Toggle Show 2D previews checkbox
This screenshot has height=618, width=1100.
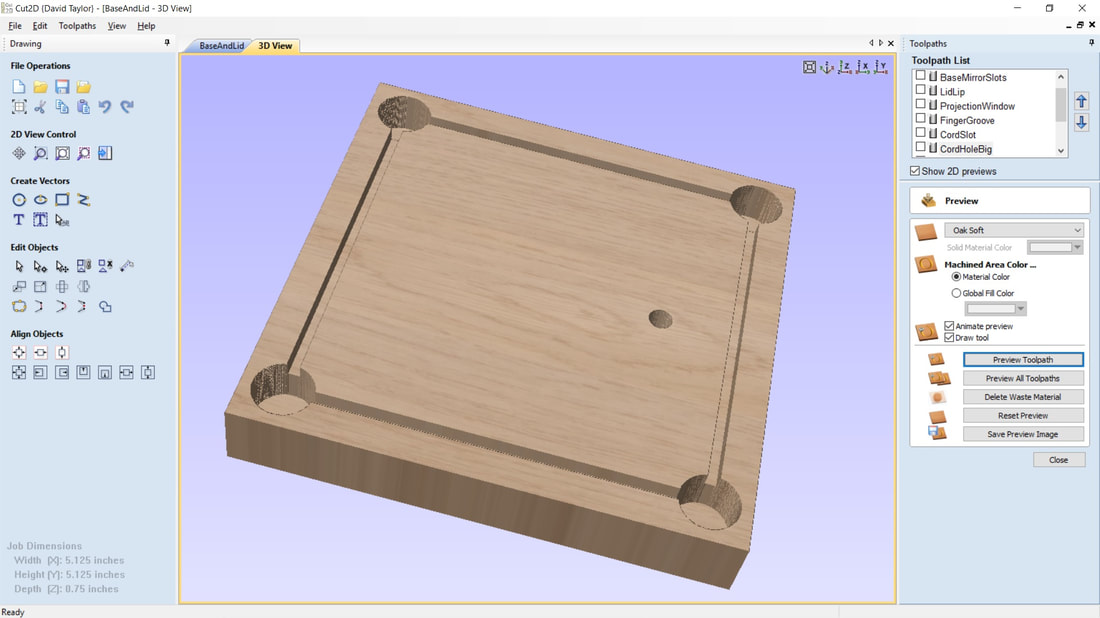click(915, 171)
